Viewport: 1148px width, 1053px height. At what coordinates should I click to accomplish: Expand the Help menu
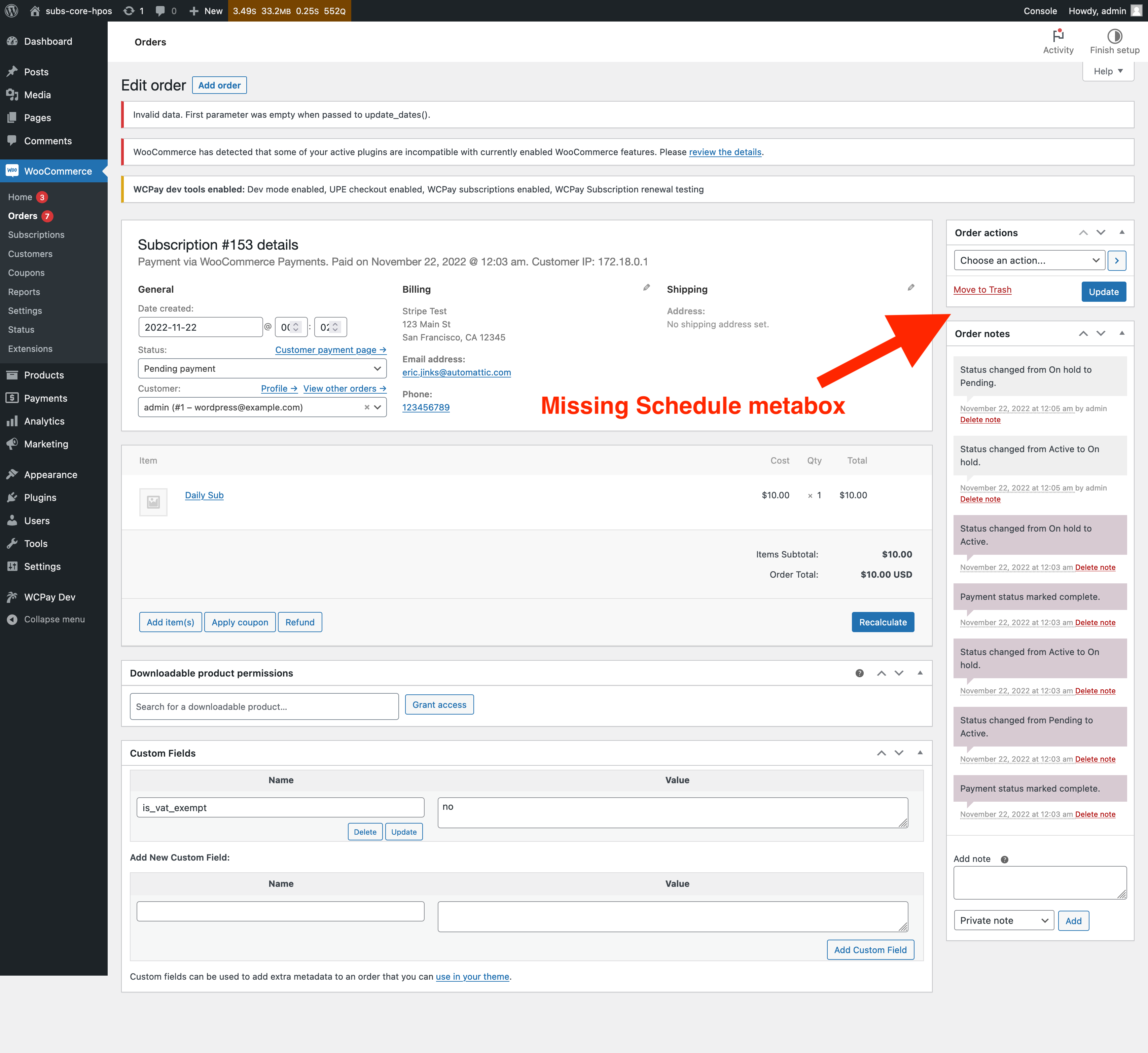(x=1106, y=71)
